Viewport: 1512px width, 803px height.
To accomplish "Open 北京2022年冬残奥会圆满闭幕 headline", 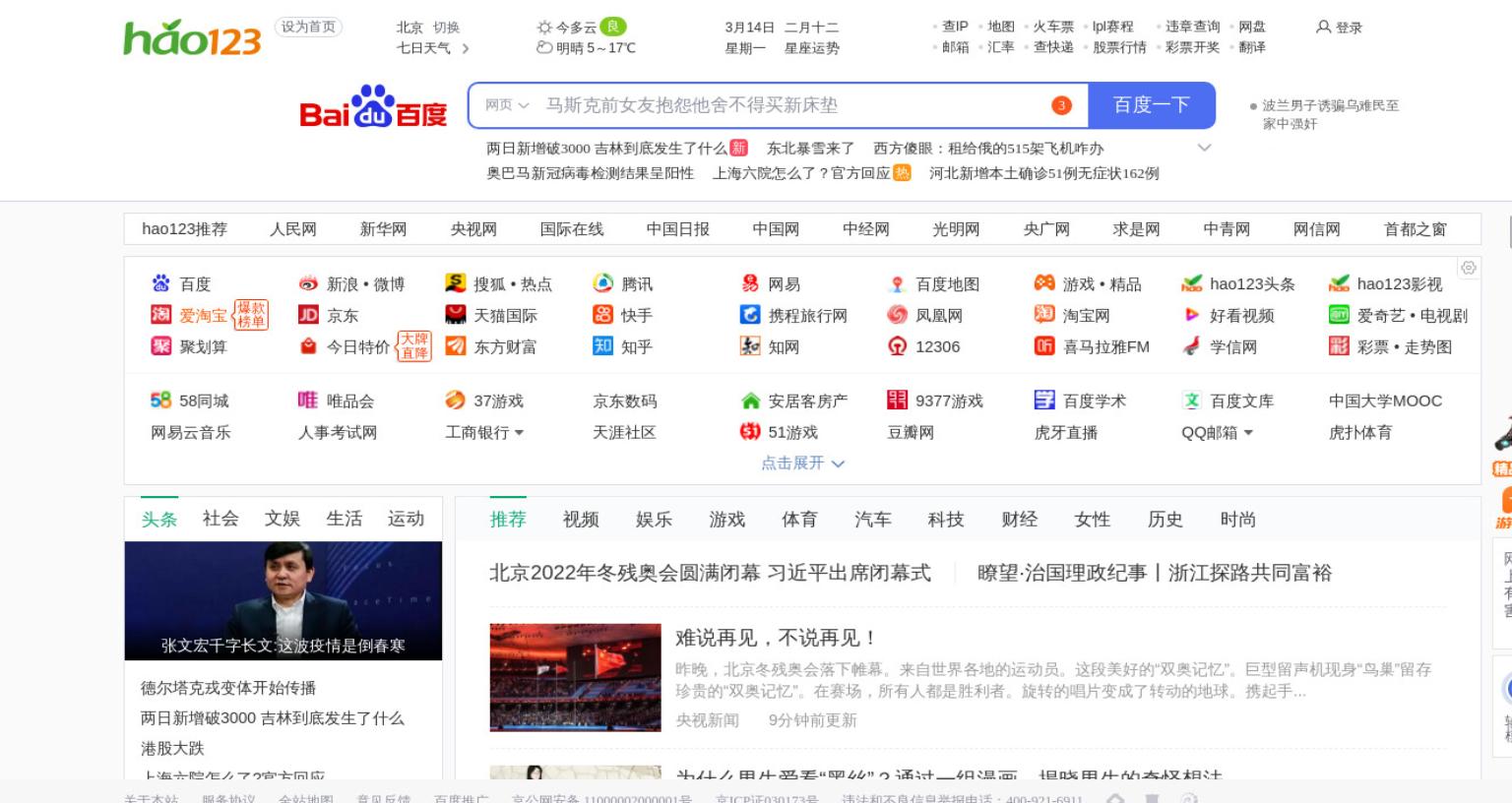I will tap(710, 573).
